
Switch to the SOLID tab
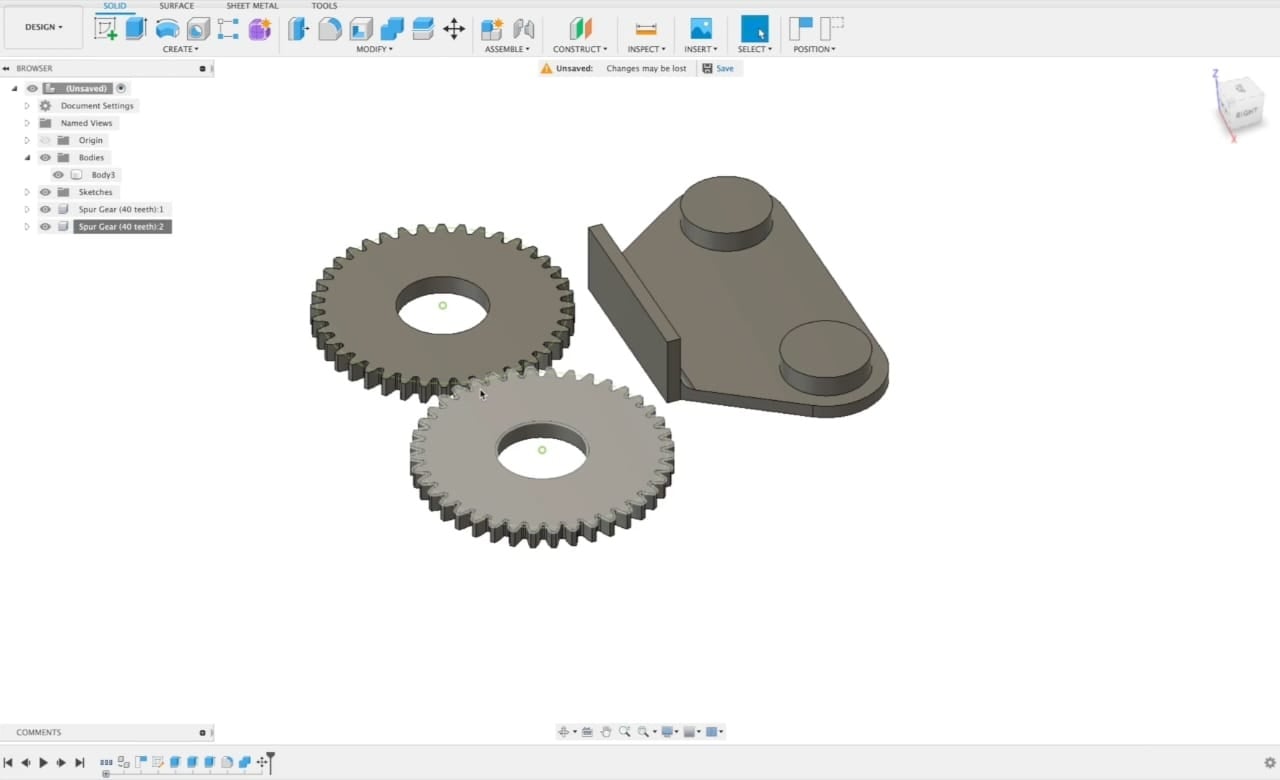(x=115, y=6)
